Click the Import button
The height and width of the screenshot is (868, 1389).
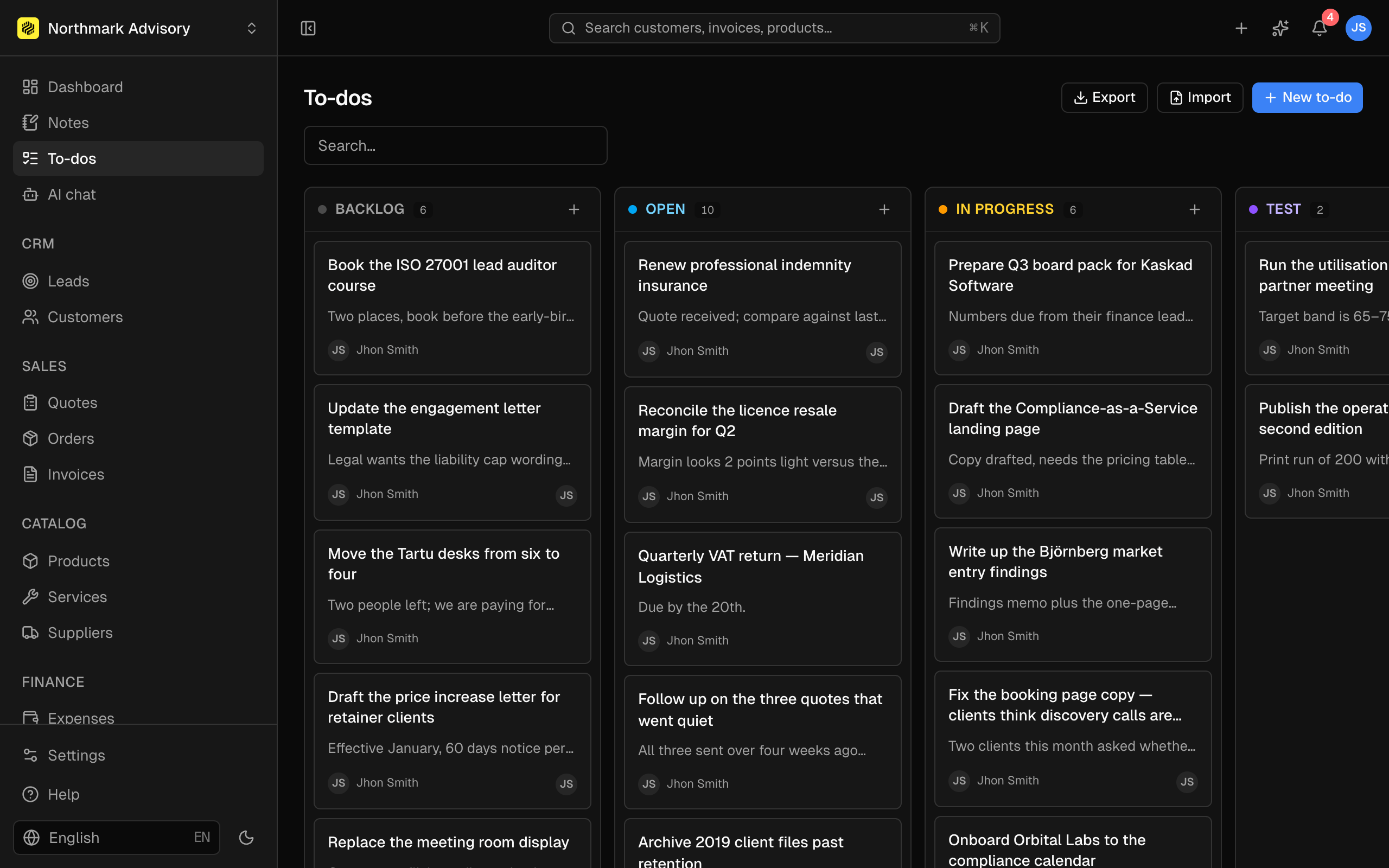pyautogui.click(x=1200, y=98)
